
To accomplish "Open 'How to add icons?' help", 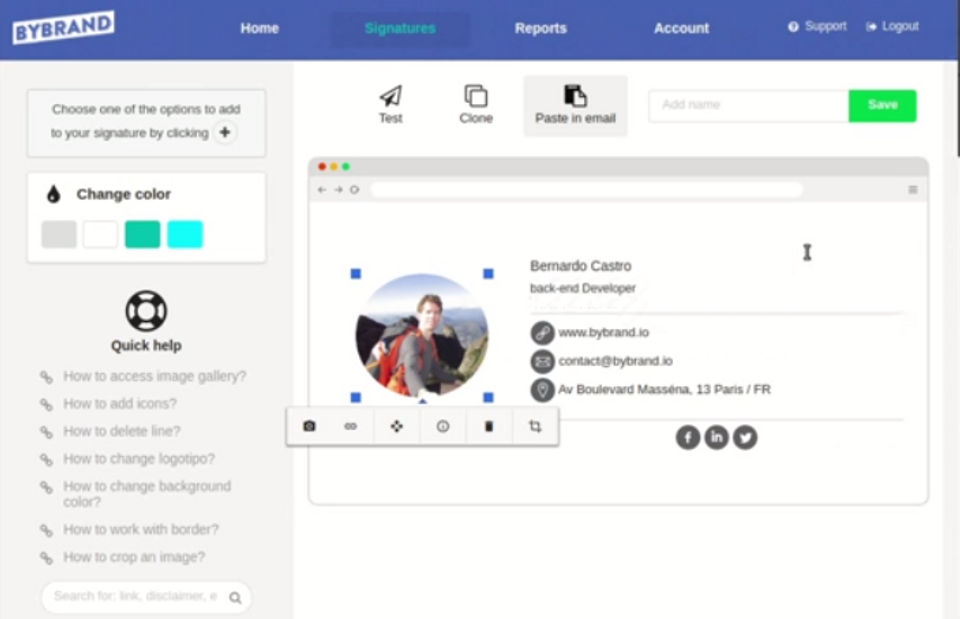I will [120, 403].
